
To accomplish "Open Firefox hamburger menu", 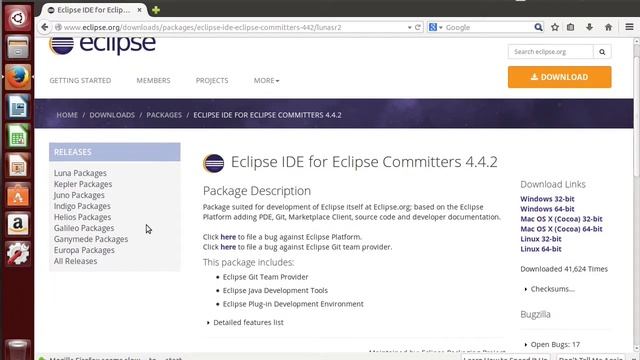I will (x=629, y=27).
